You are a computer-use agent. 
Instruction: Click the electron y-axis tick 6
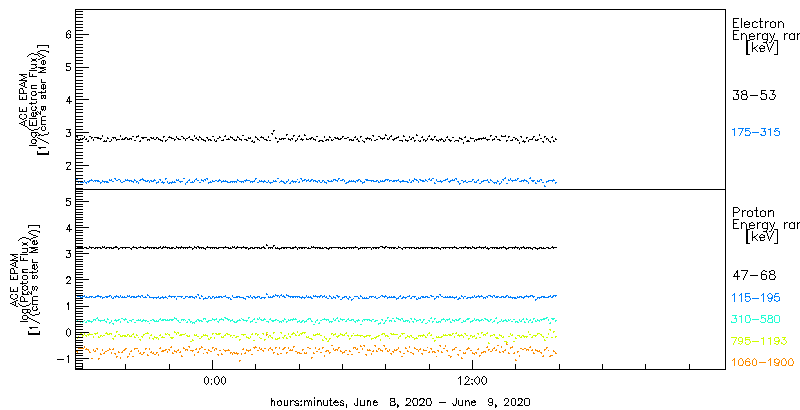click(69, 34)
